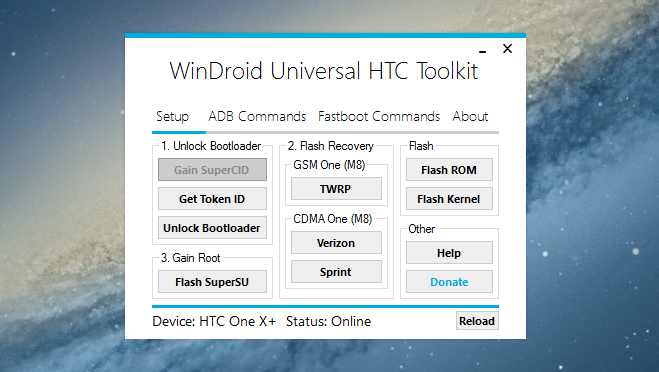The height and width of the screenshot is (372, 659).
Task: Open the Fastboot Commands tab
Action: 379,116
